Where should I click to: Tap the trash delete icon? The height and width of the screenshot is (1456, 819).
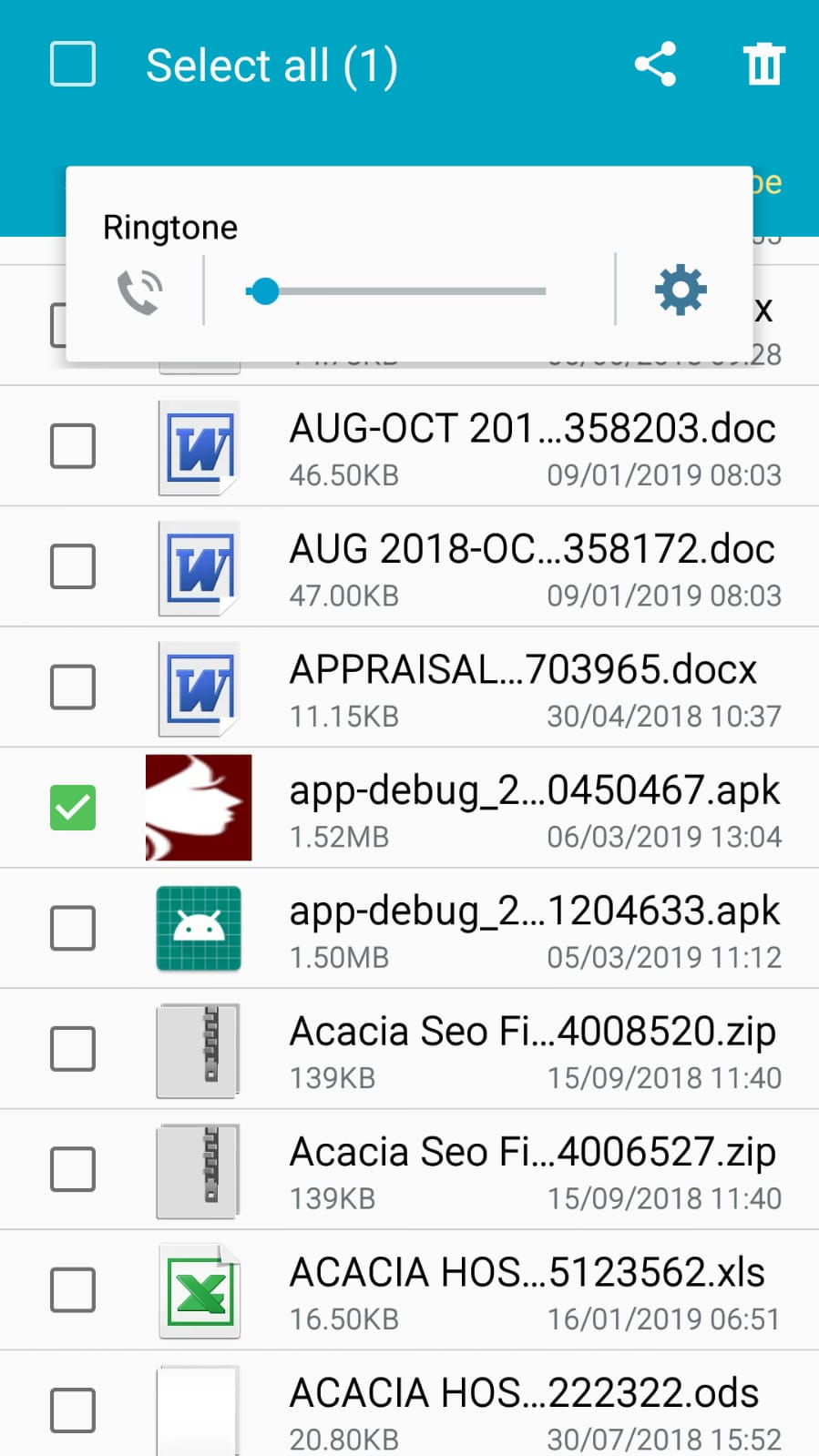763,65
